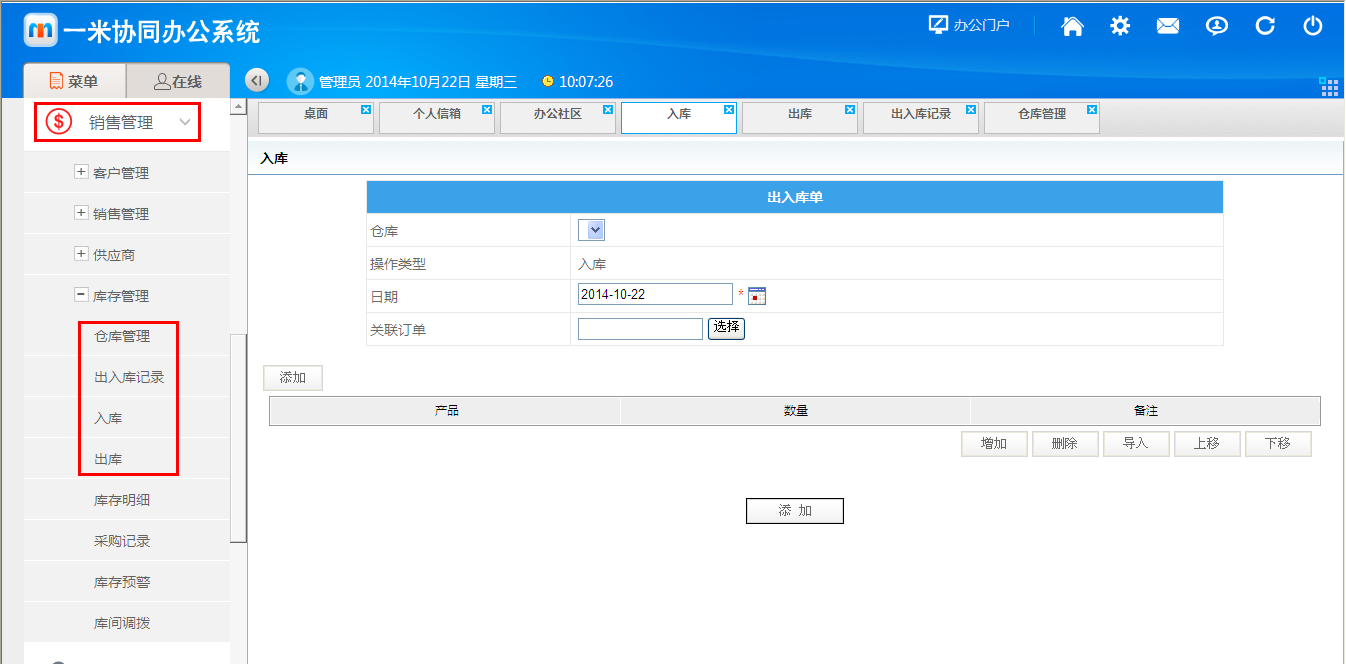Image resolution: width=1346 pixels, height=664 pixels.
Task: Click the 产品 column header
Action: click(446, 411)
